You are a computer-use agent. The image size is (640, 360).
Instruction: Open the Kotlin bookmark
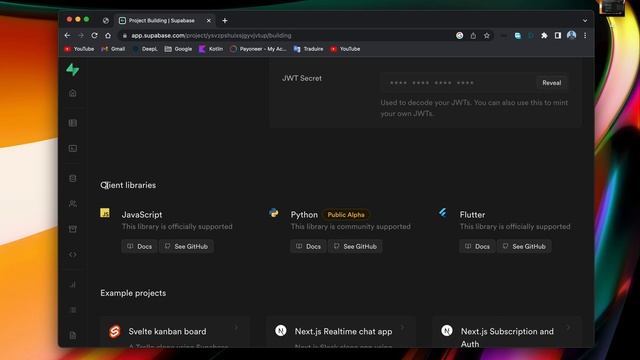pos(211,49)
